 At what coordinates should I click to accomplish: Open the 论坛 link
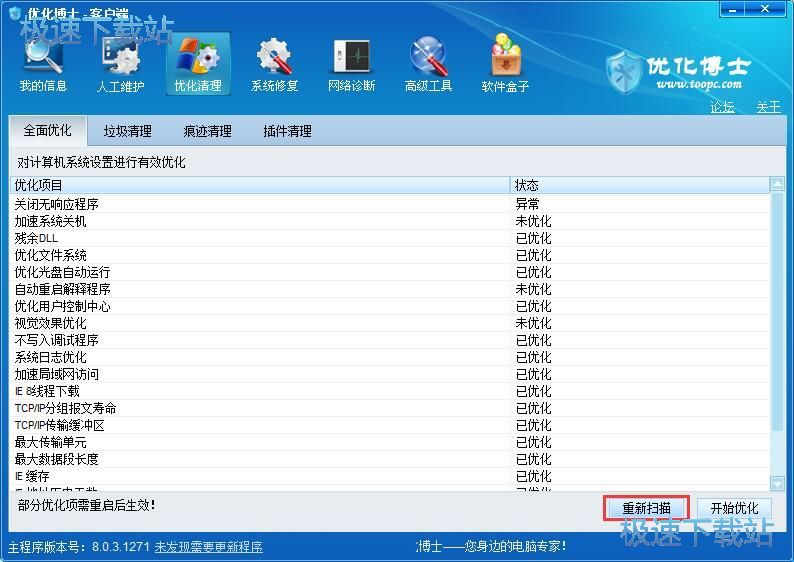click(722, 107)
